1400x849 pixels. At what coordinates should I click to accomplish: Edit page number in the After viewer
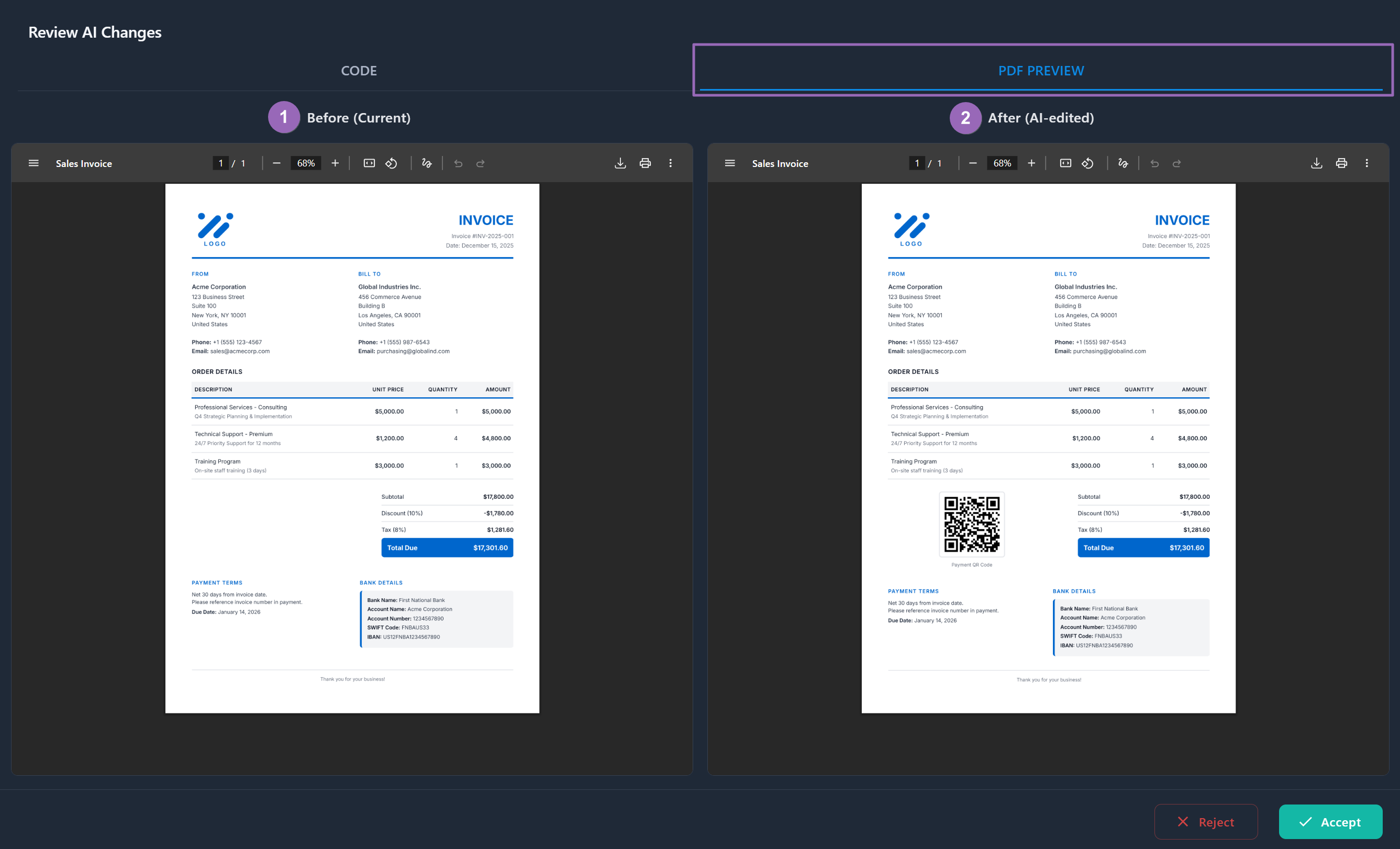pyautogui.click(x=916, y=163)
